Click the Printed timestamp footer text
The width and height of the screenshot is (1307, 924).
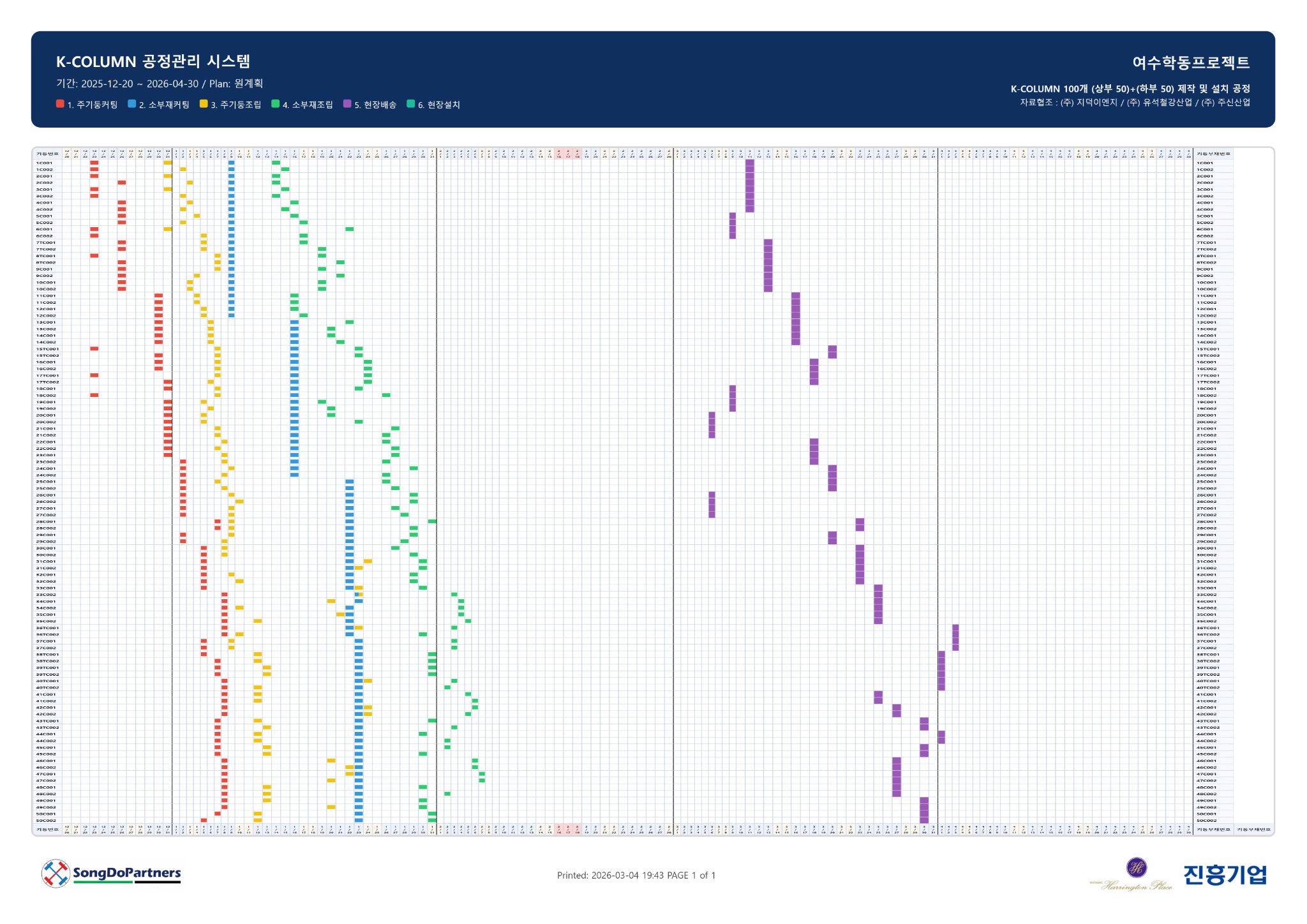[x=636, y=876]
